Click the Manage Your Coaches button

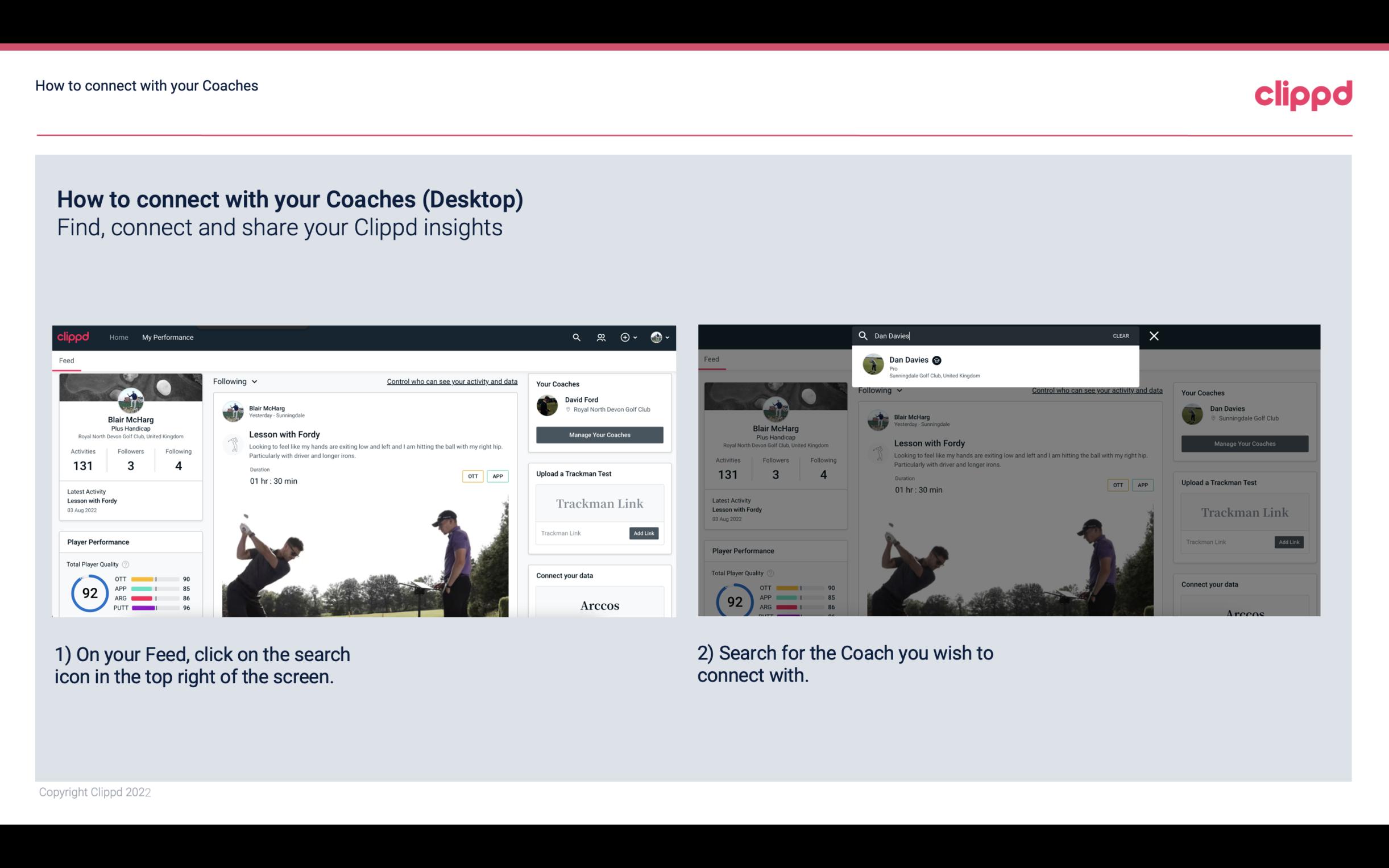tap(599, 434)
